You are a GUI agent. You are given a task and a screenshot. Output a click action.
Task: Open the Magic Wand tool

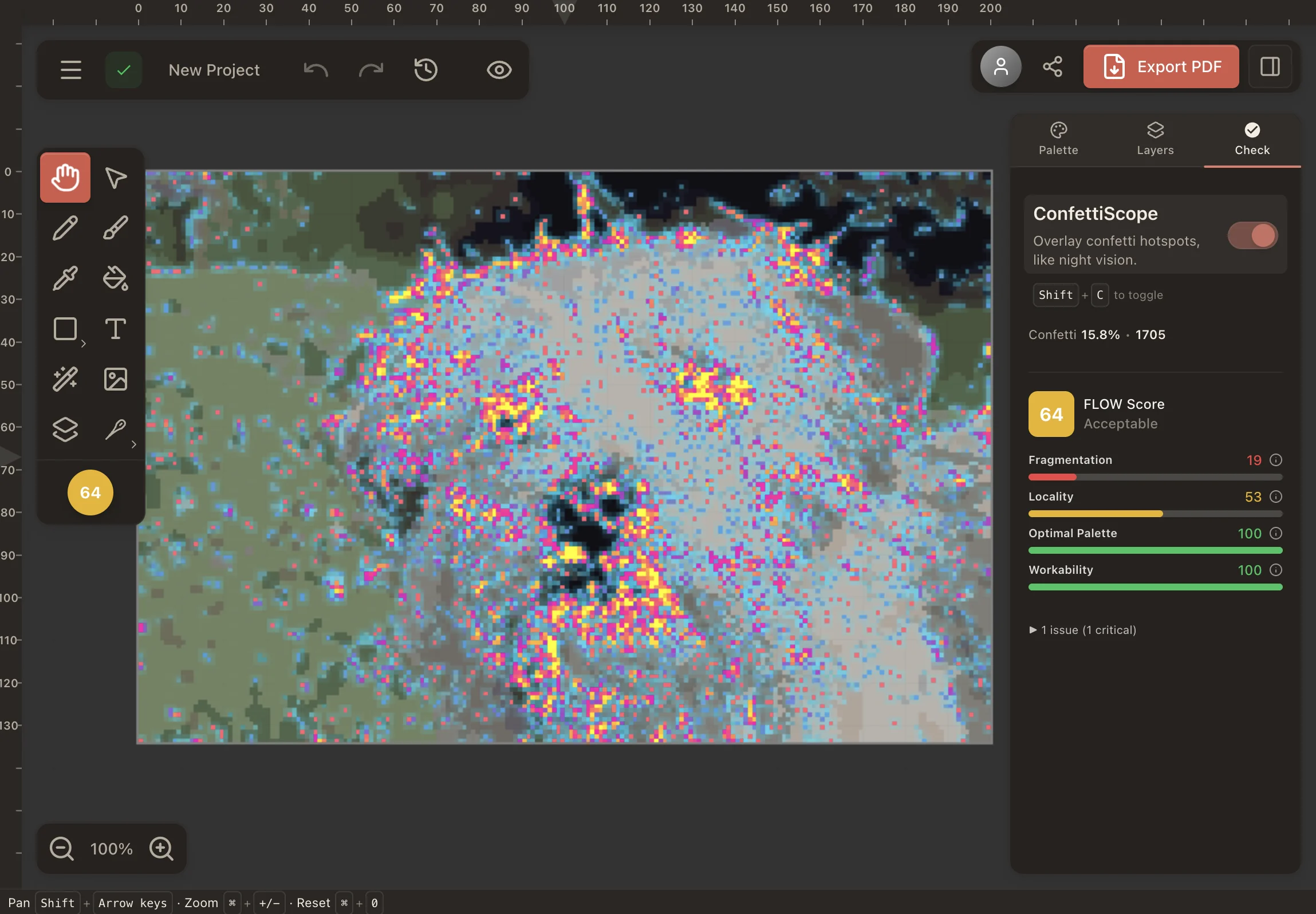(65, 379)
